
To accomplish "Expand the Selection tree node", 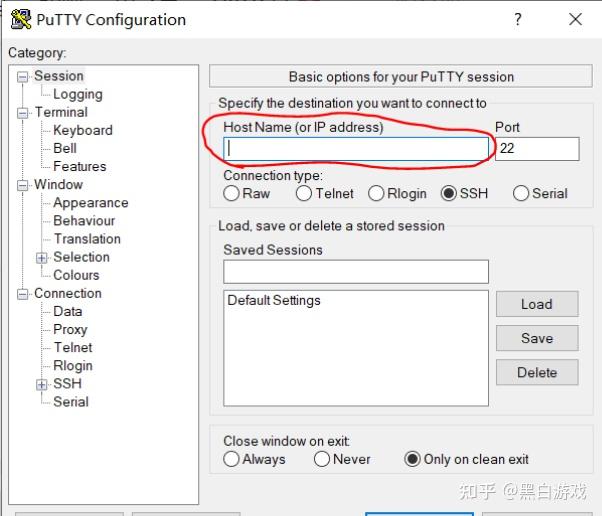I will (41, 258).
